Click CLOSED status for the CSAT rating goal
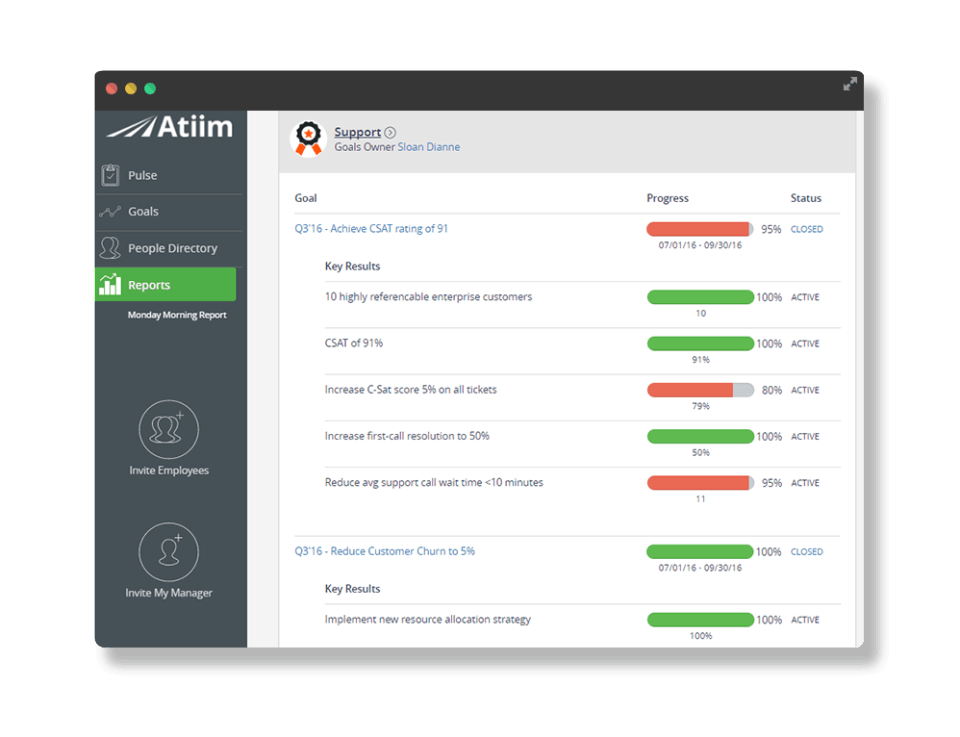The image size is (960, 737). (806, 229)
